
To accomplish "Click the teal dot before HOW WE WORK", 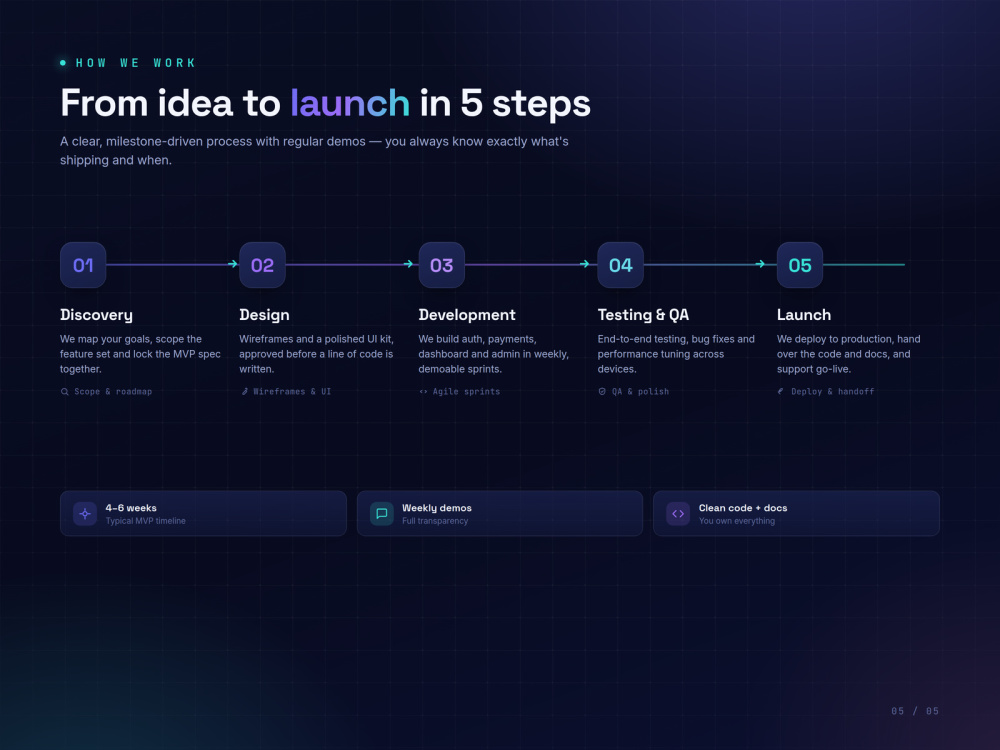I will (63, 62).
